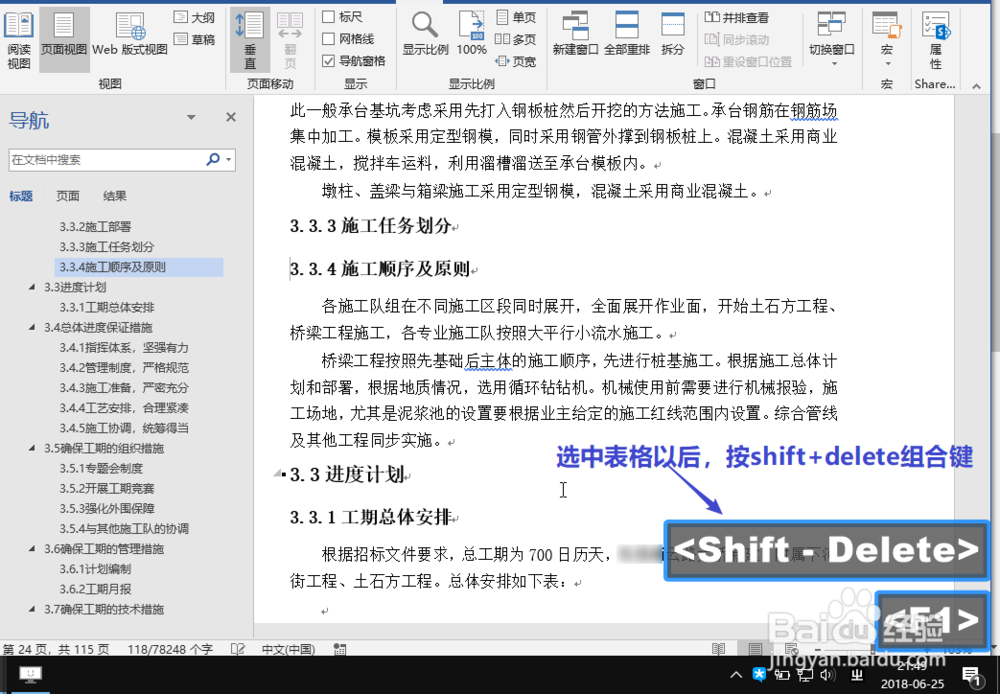Switch to the Results tab in Navigation
Screen dimensions: 1000x694
pos(113,196)
